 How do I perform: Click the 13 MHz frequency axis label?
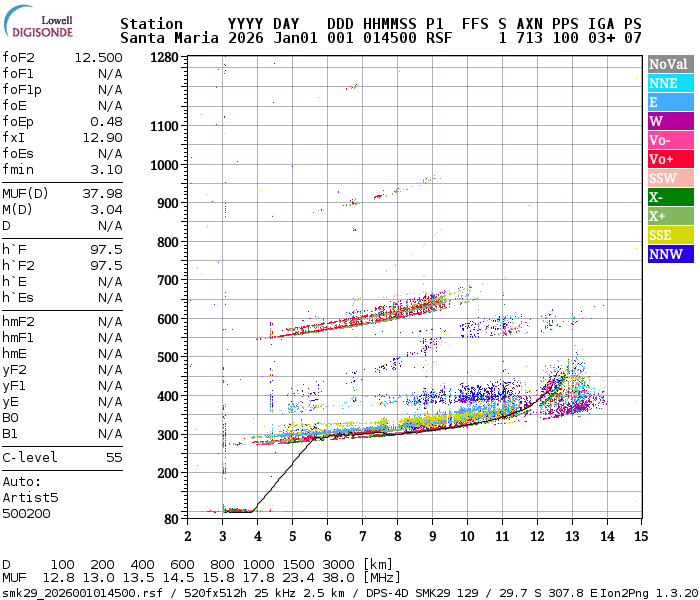click(572, 536)
